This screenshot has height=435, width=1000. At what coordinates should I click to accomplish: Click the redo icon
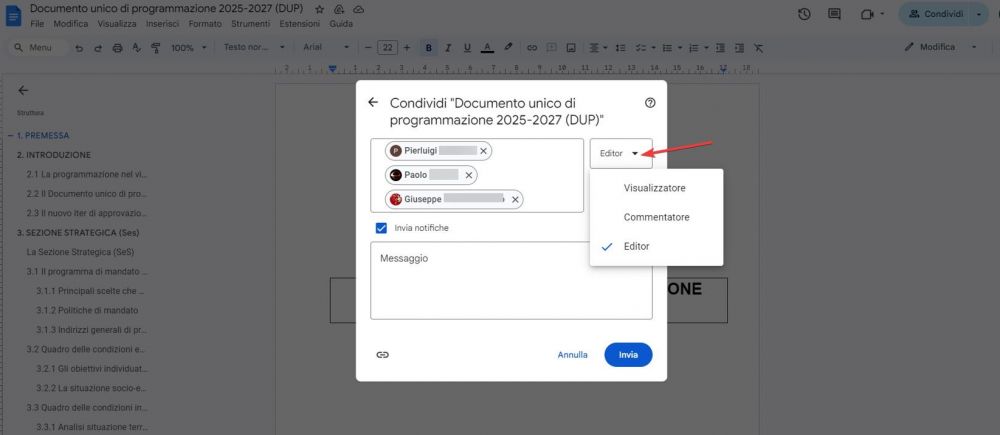point(98,48)
